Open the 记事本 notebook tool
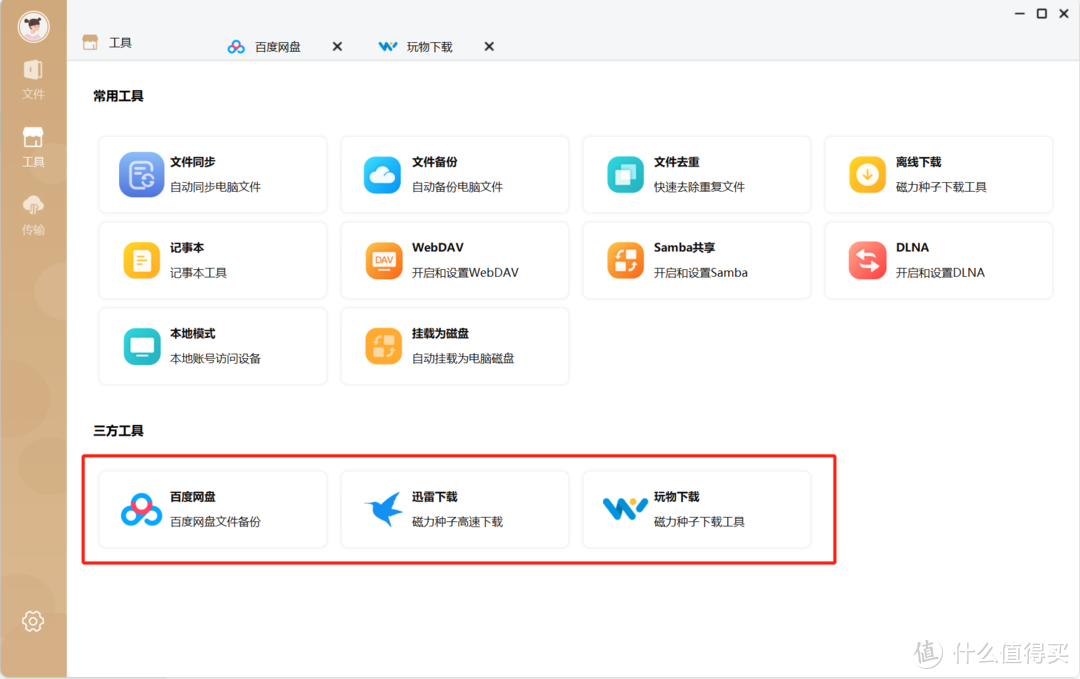The image size is (1080, 679). [212, 260]
